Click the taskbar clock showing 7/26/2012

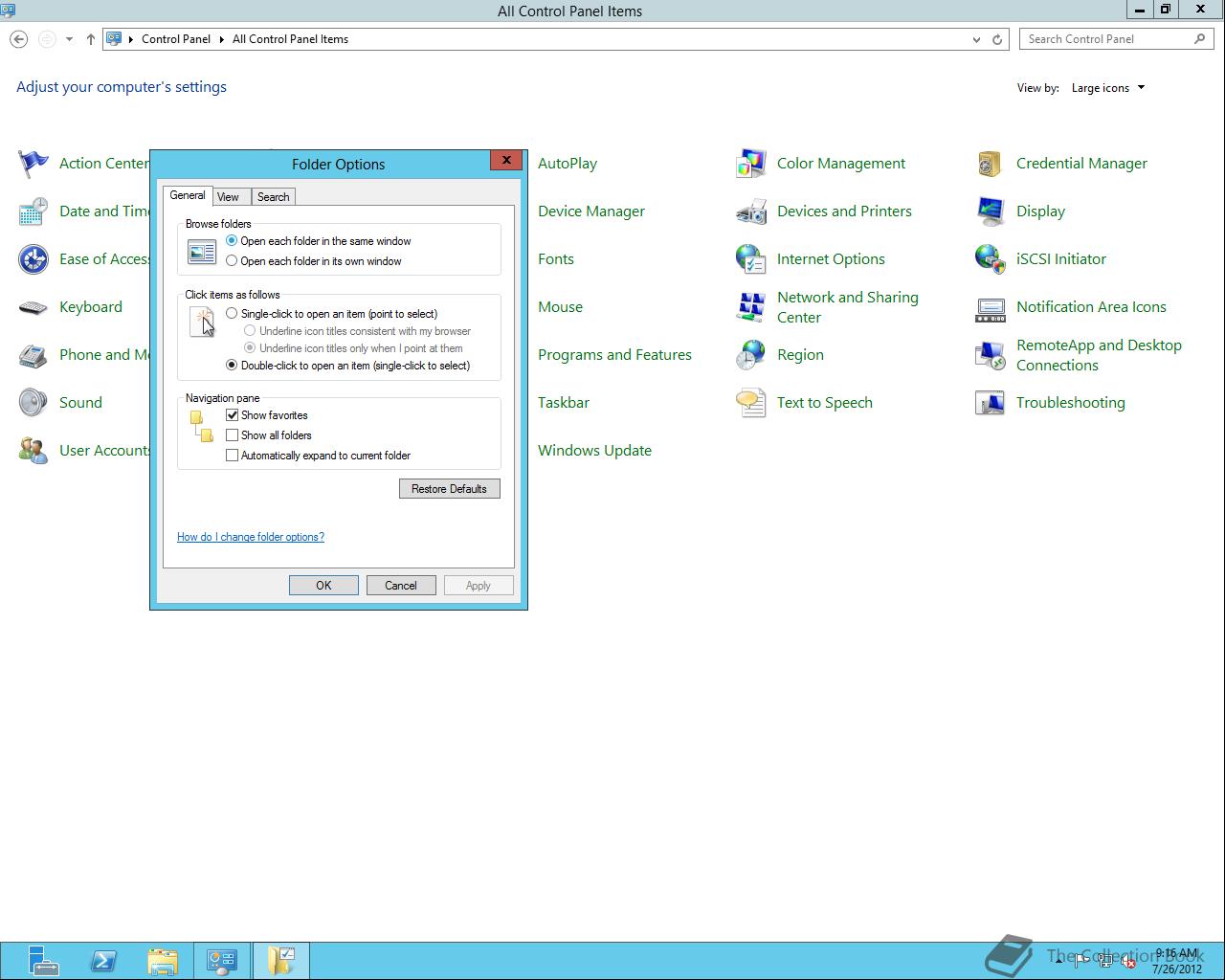(1177, 961)
